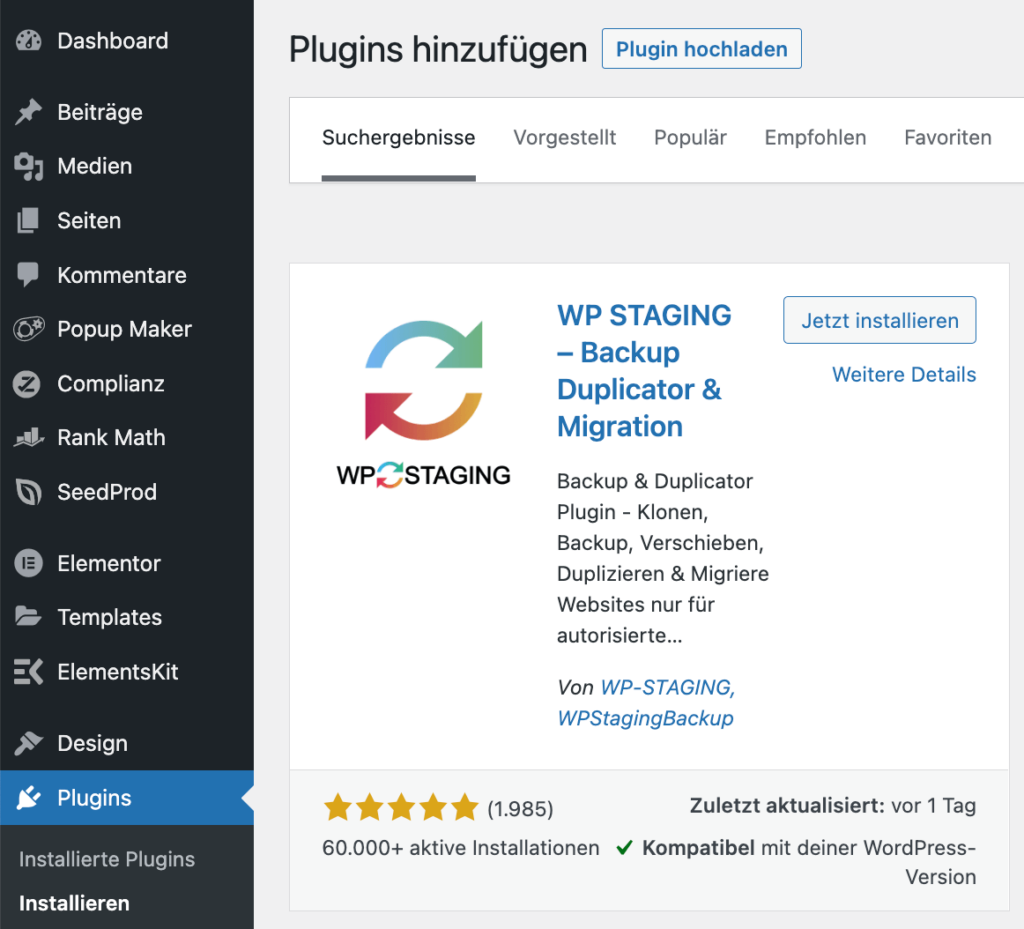Open Popup Maker menu entry

coord(127,329)
